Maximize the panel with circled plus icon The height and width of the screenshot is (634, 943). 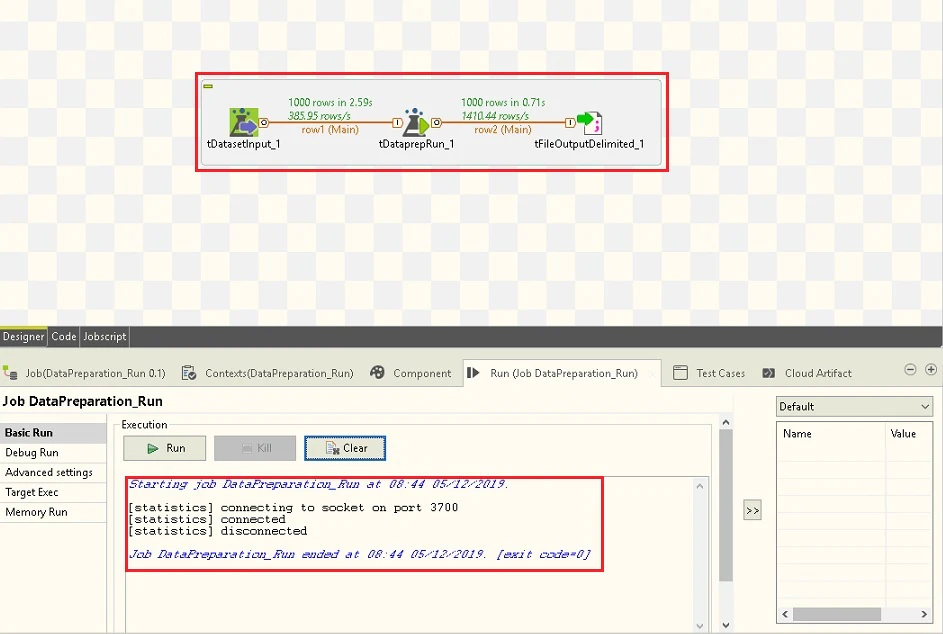tap(931, 369)
